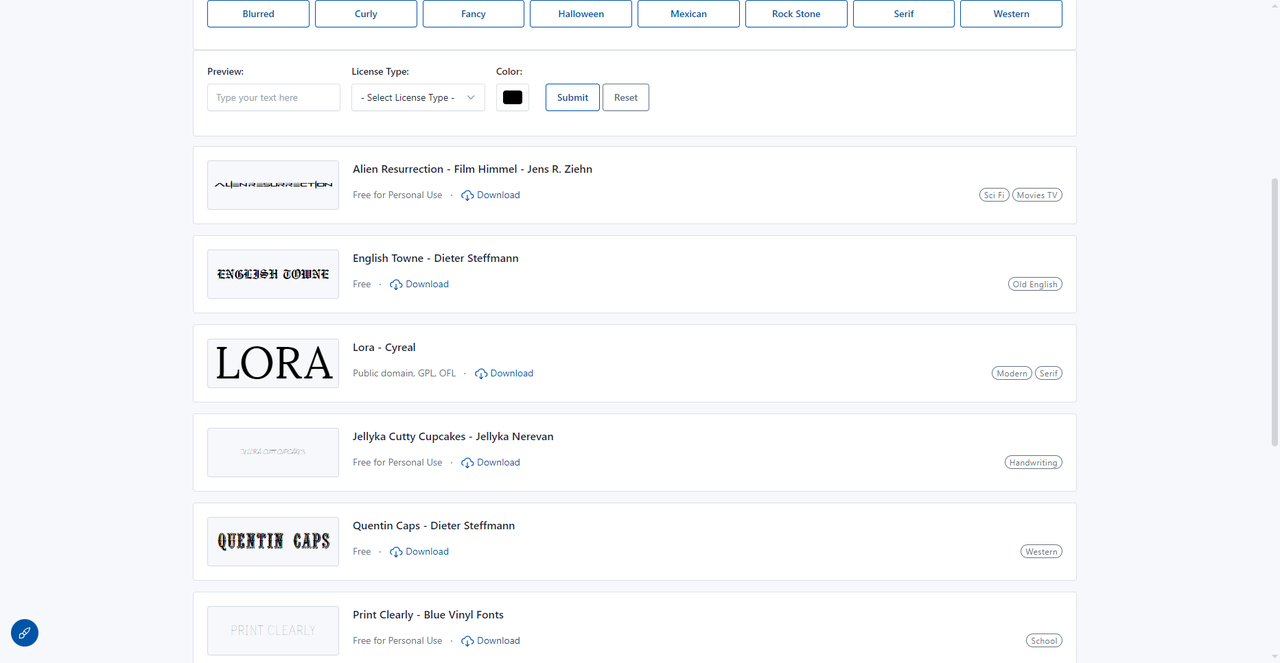Image resolution: width=1280 pixels, height=663 pixels.
Task: Click the download cloud icon for Quentin Caps
Action: pos(396,552)
